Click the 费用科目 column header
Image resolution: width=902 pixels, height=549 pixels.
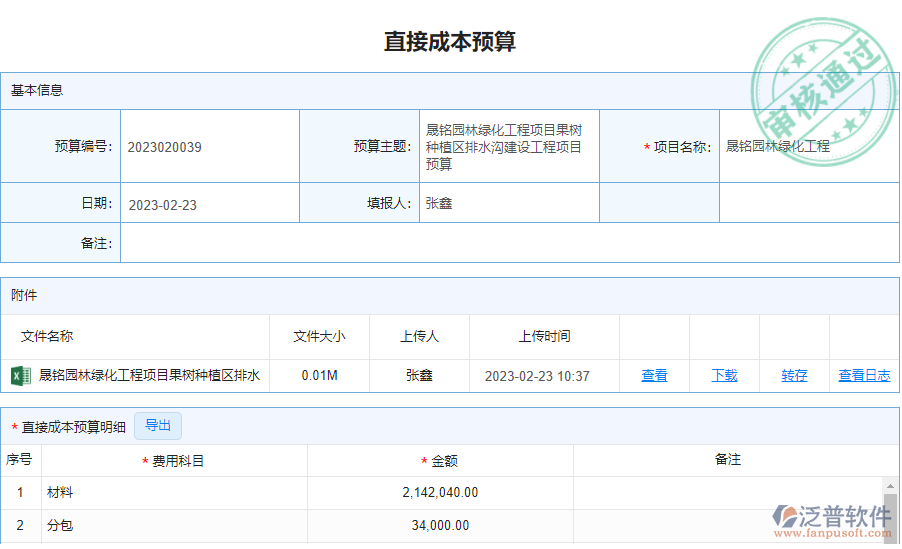pyautogui.click(x=178, y=461)
